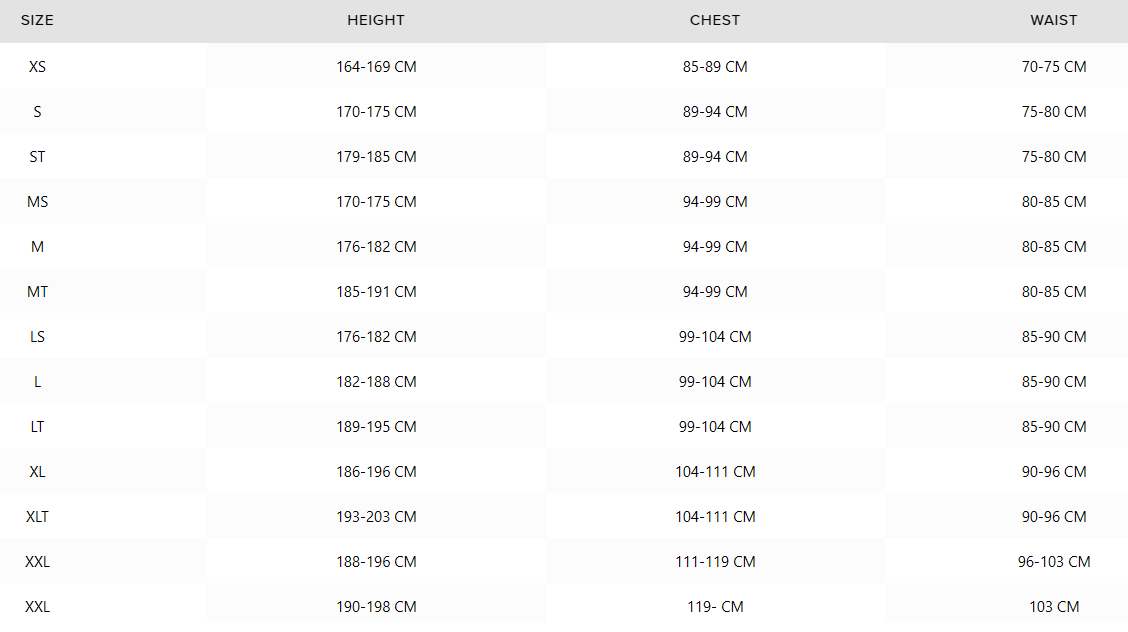This screenshot has height=632, width=1128.
Task: Select the 185-191 CM height value
Action: point(376,292)
